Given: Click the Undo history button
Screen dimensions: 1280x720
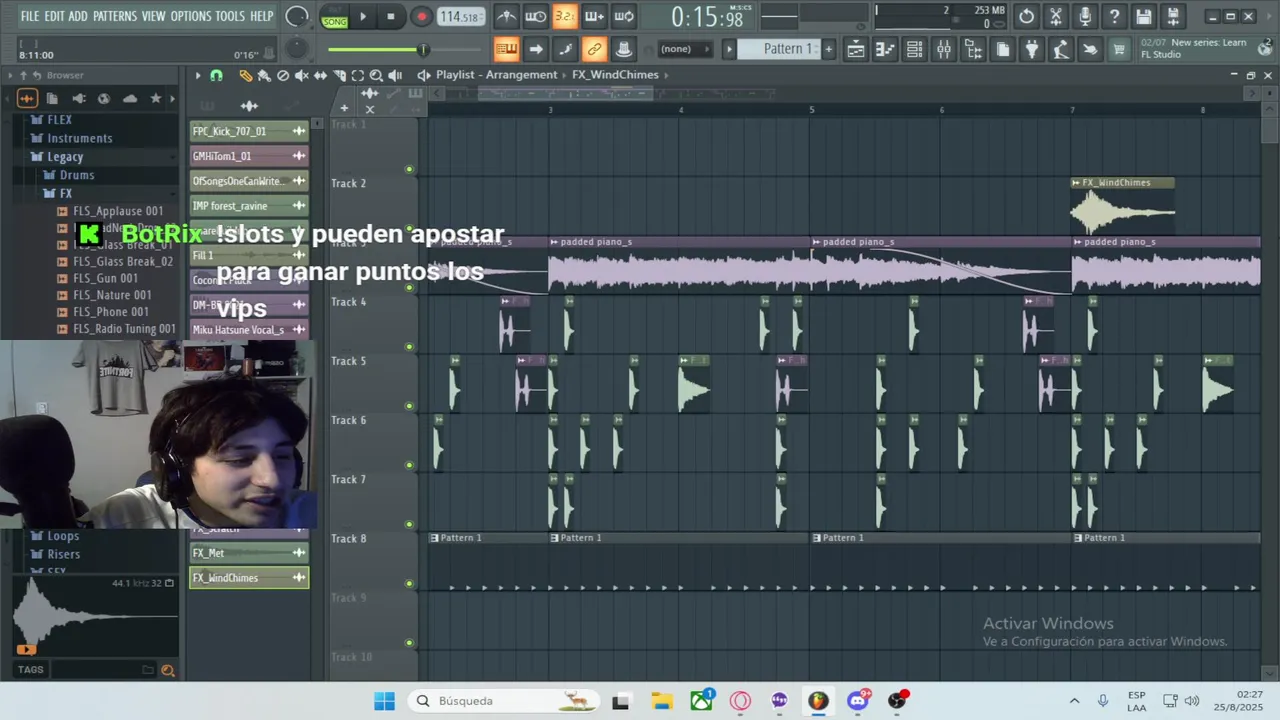Looking at the screenshot, I should click(x=1027, y=16).
